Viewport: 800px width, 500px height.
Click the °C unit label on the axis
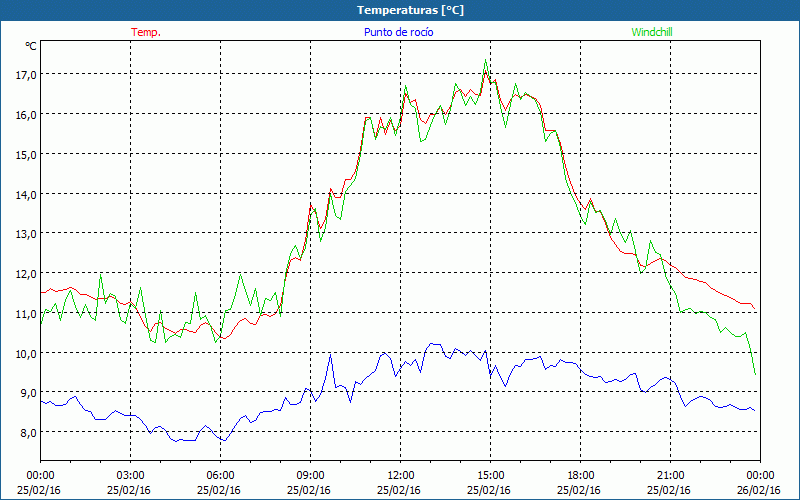[x=31, y=46]
